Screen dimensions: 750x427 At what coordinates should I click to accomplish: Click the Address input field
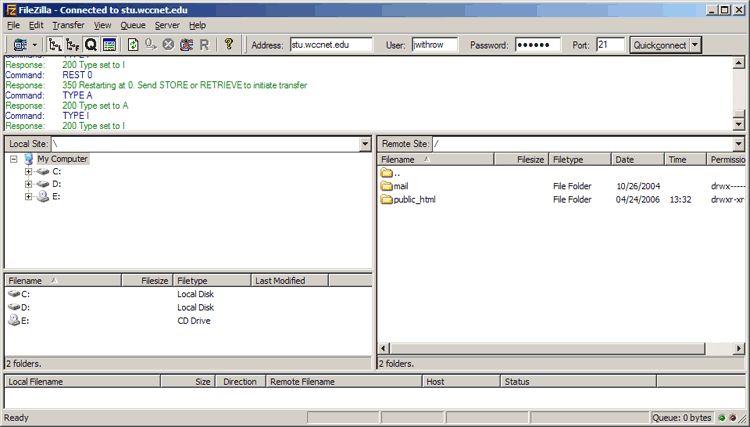click(x=331, y=45)
